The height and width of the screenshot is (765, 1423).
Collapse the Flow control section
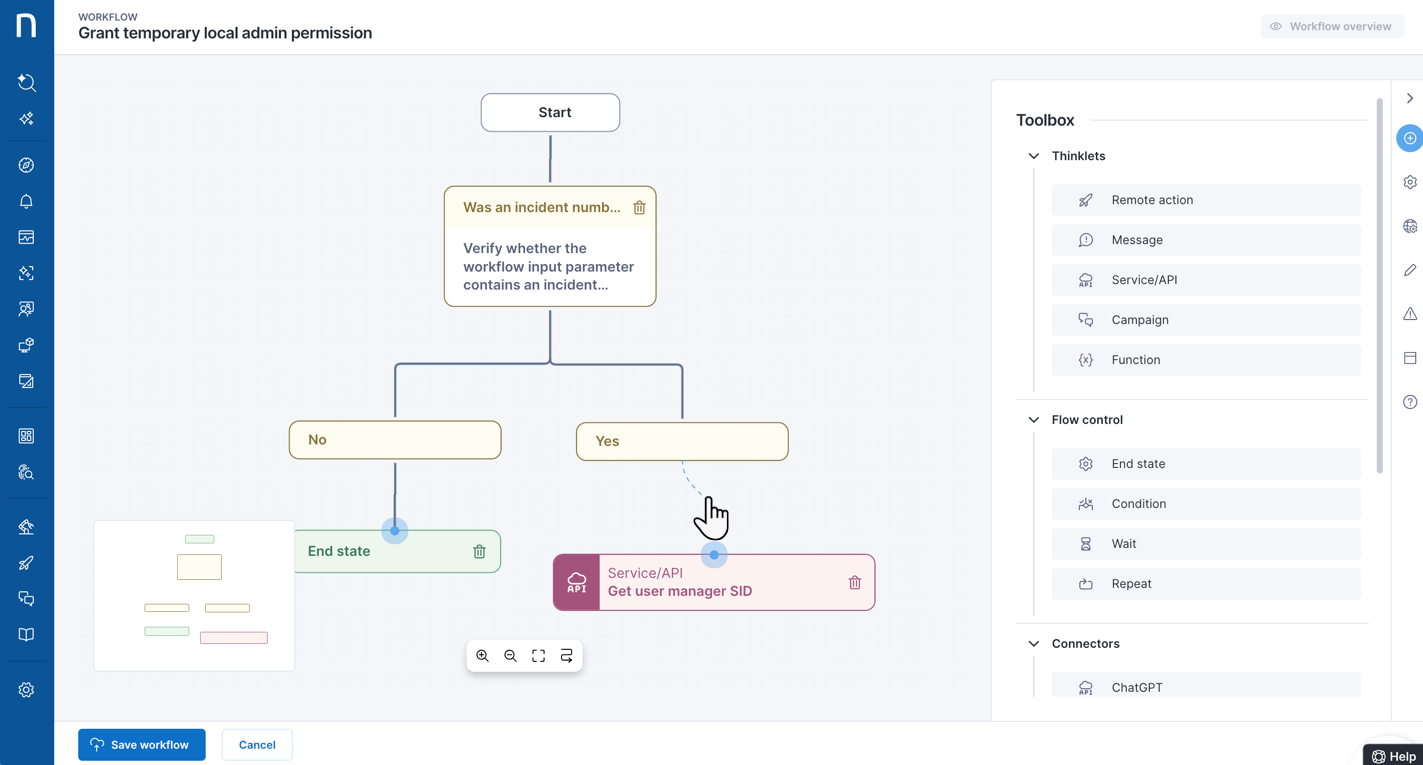tap(1034, 420)
